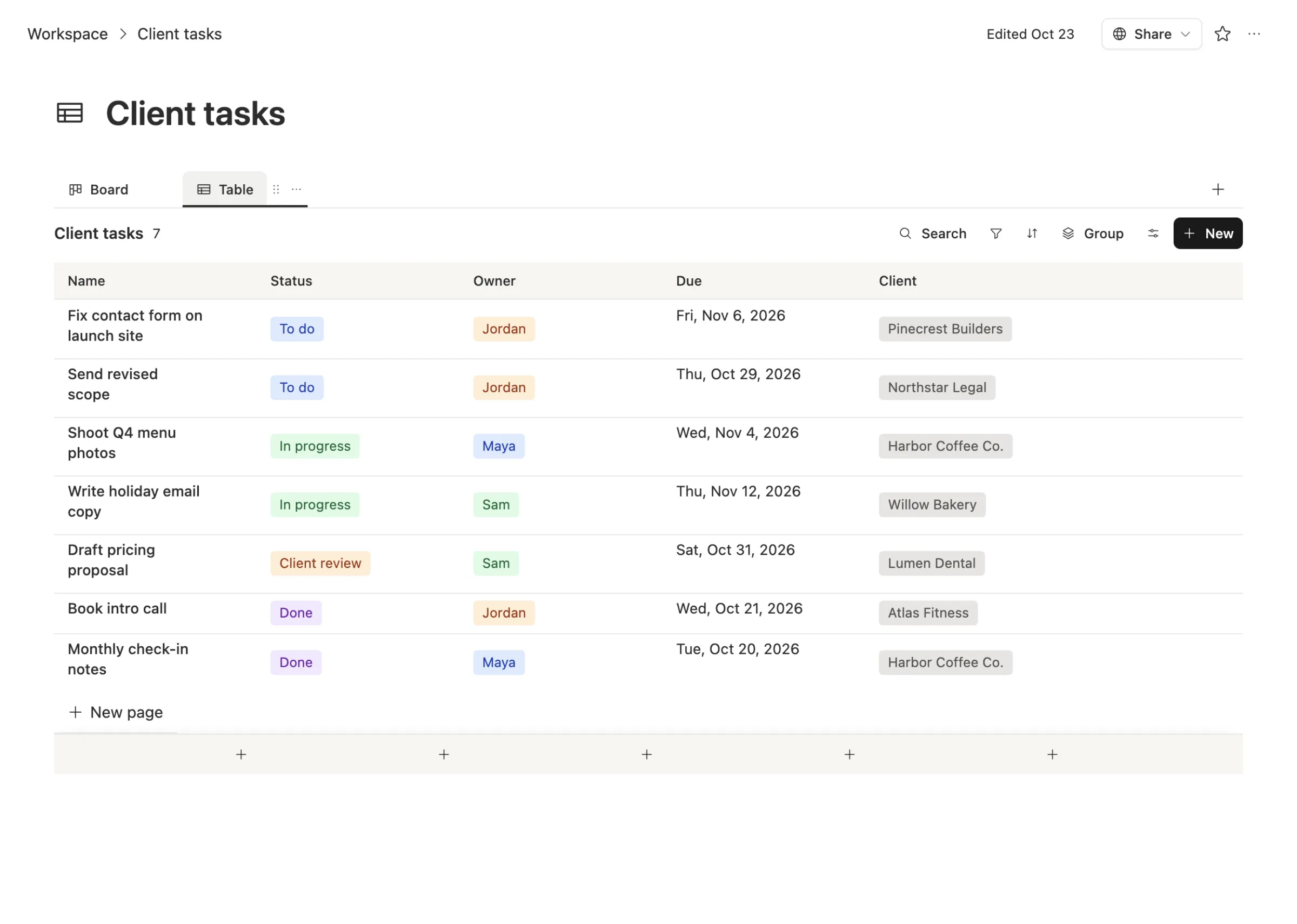Open the Table tab's three-dot options
This screenshot has height=924, width=1297.
296,190
